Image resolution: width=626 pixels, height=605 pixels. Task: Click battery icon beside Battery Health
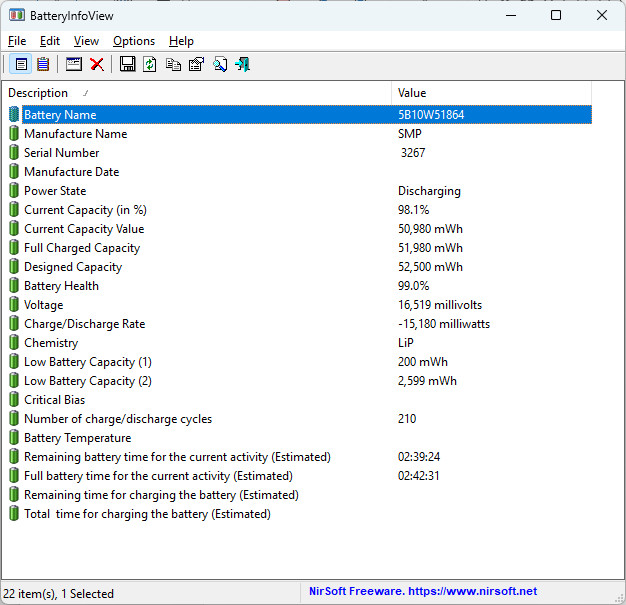pyautogui.click(x=14, y=286)
